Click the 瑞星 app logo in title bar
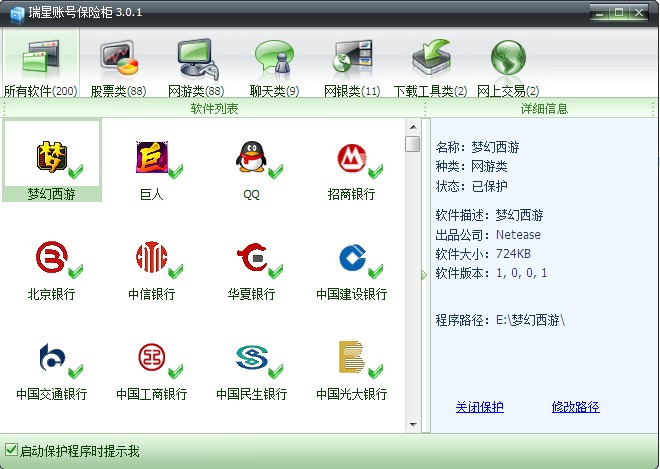Image resolution: width=660 pixels, height=469 pixels. (x=17, y=13)
